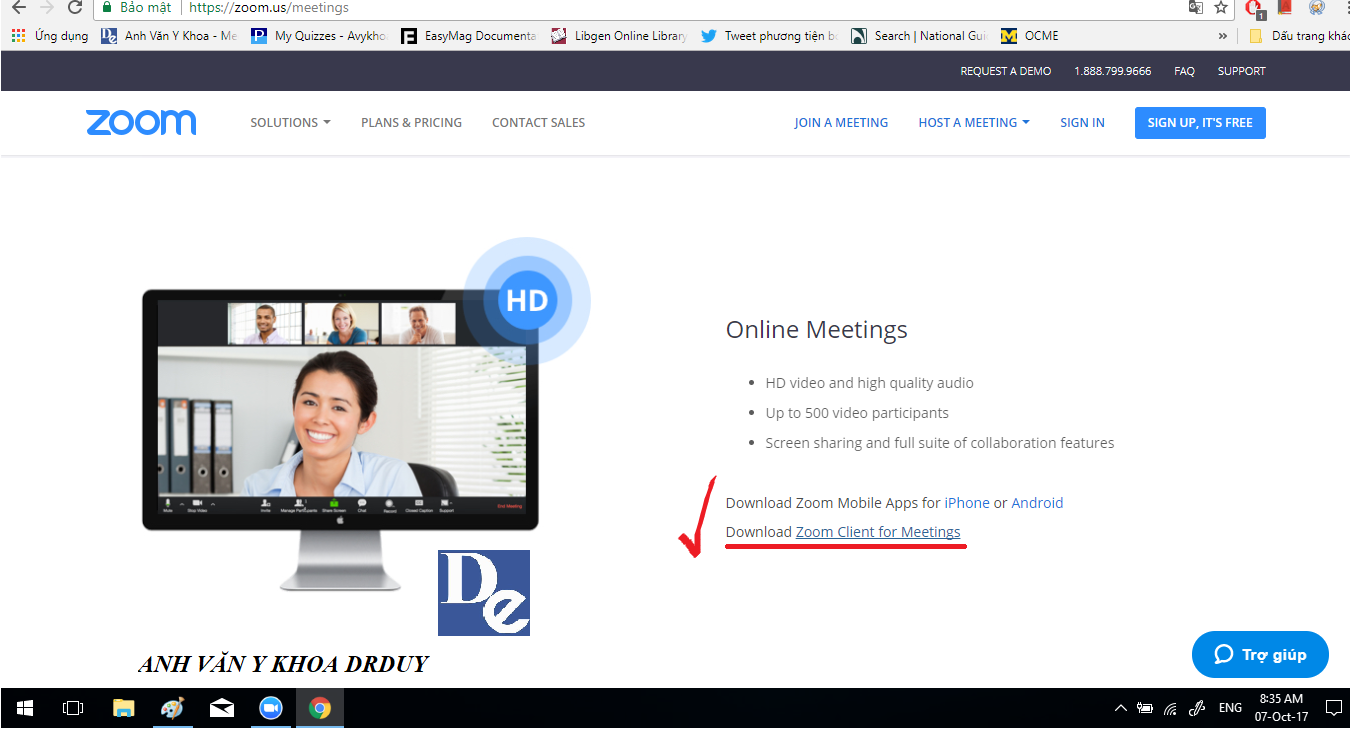Click the translate page icon in address bar

tap(1195, 7)
